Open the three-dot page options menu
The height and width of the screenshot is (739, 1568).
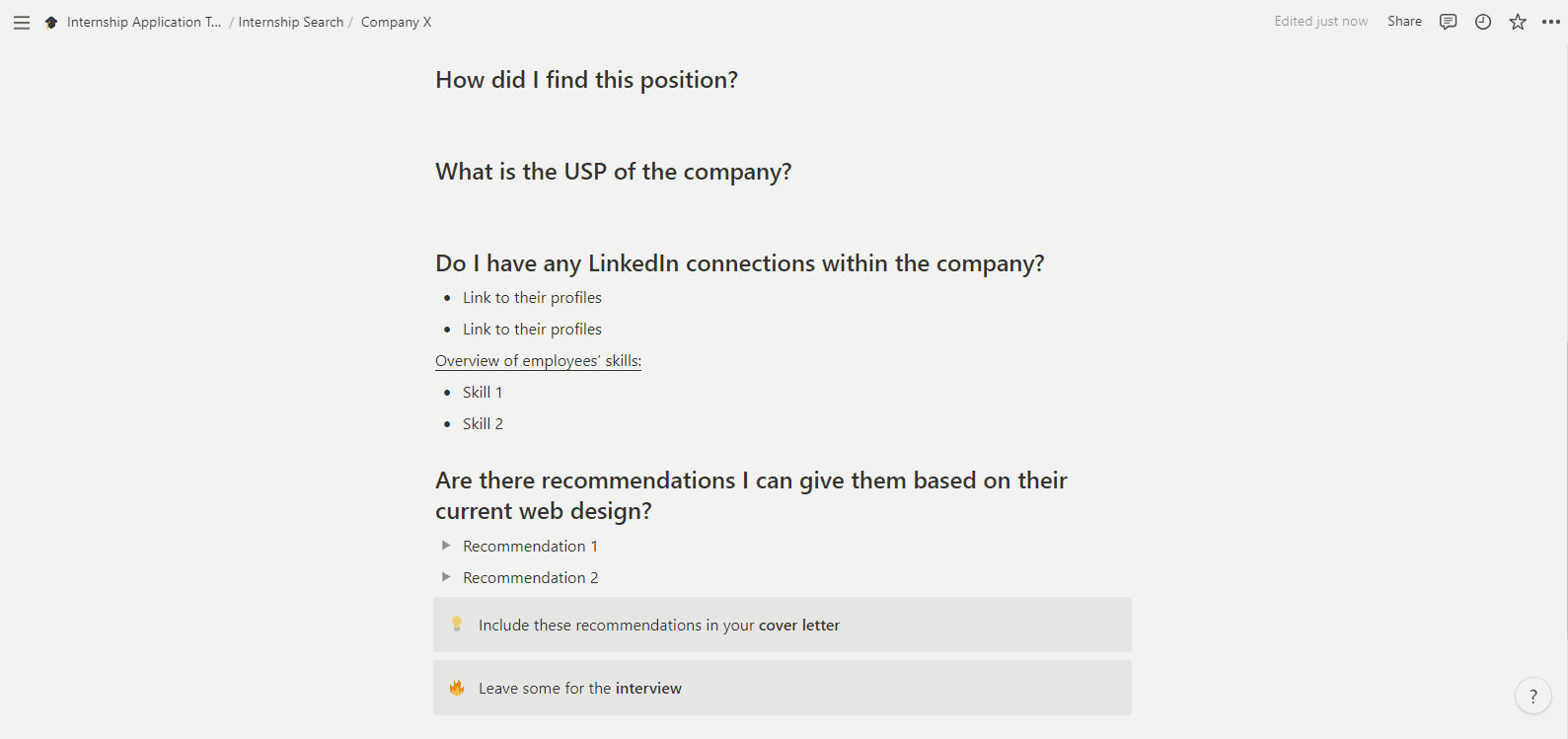tap(1550, 22)
